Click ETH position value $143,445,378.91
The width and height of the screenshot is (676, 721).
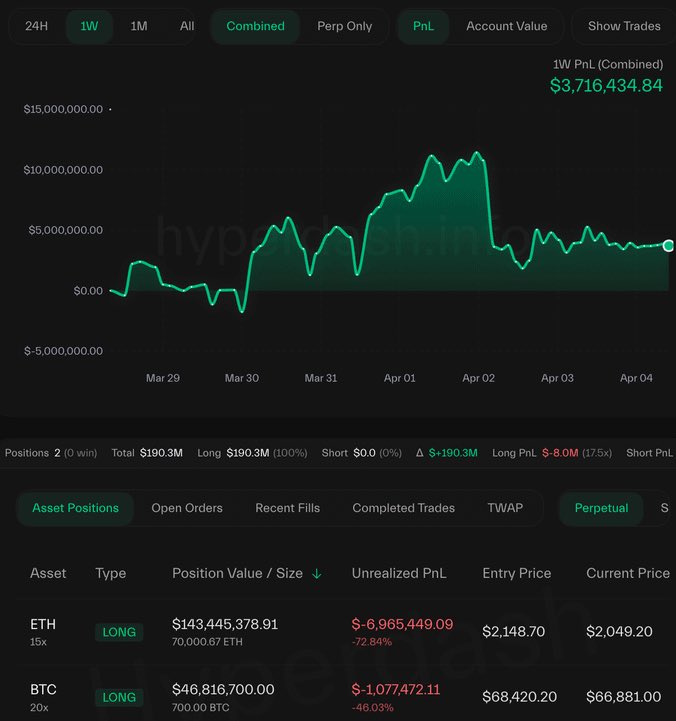[x=225, y=624]
